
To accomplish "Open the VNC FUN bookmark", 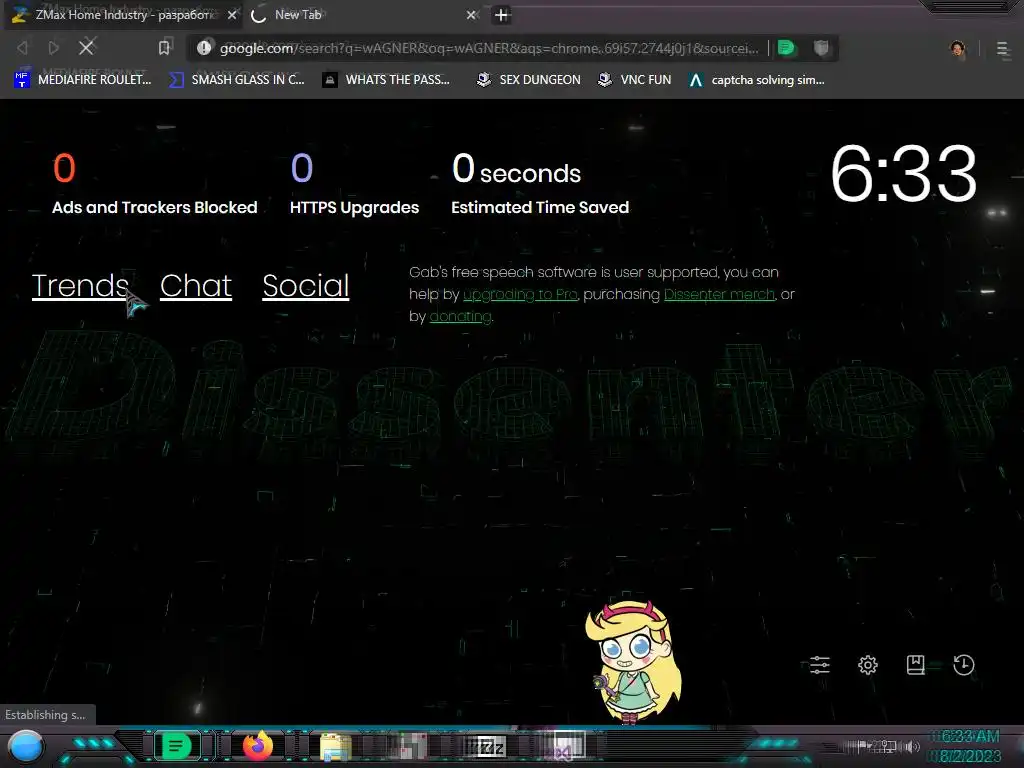I will 634,80.
